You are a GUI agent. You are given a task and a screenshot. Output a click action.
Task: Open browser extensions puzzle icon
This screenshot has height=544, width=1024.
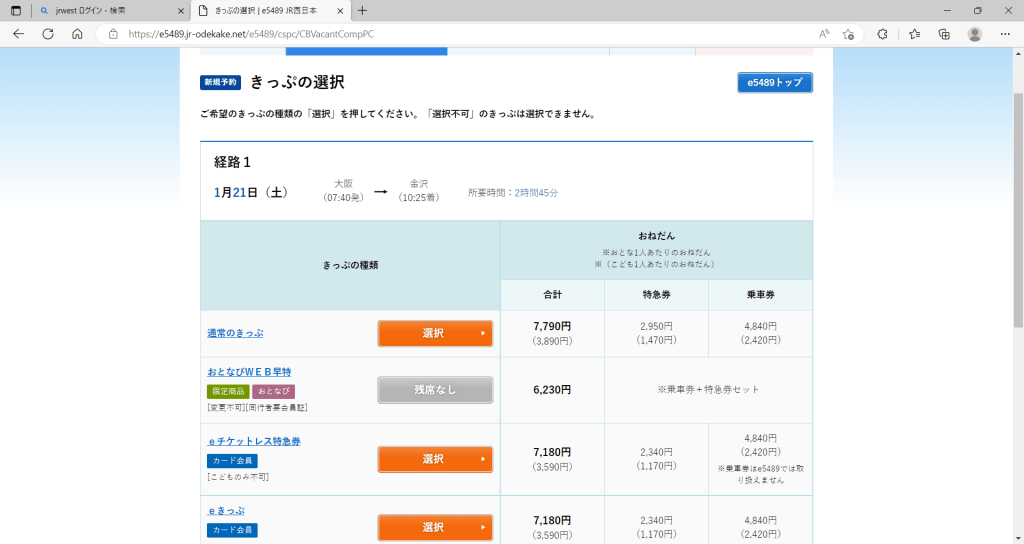click(883, 33)
